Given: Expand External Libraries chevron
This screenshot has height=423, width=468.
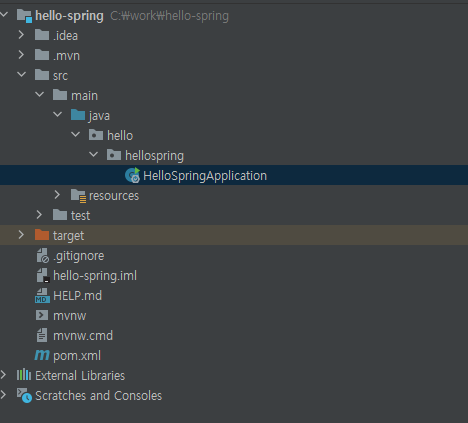Looking at the screenshot, I should pyautogui.click(x=3, y=374).
